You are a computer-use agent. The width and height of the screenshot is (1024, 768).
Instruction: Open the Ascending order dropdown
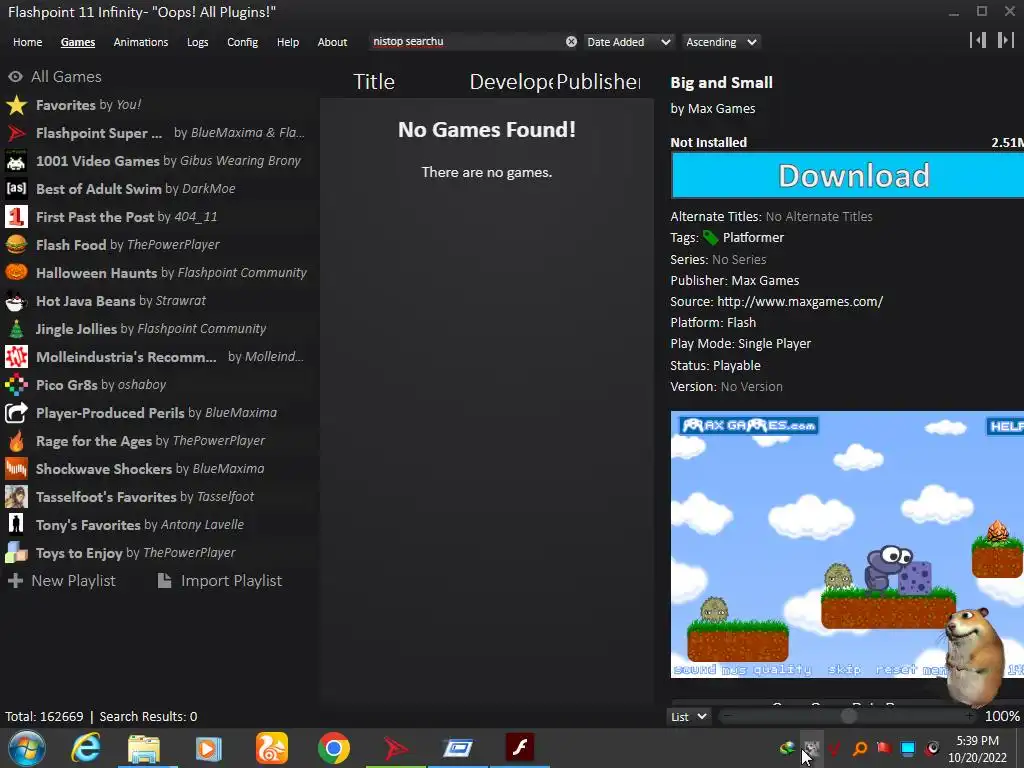click(721, 42)
